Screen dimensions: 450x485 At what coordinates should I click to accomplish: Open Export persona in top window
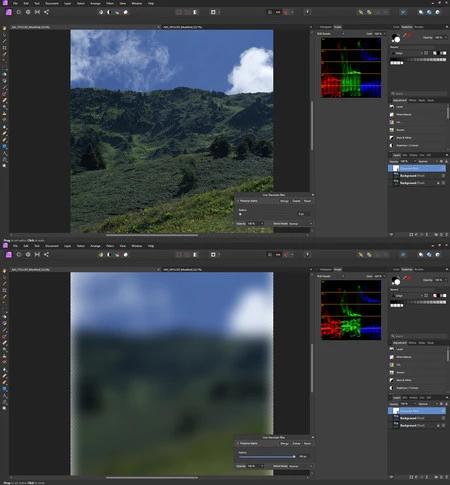click(x=46, y=12)
